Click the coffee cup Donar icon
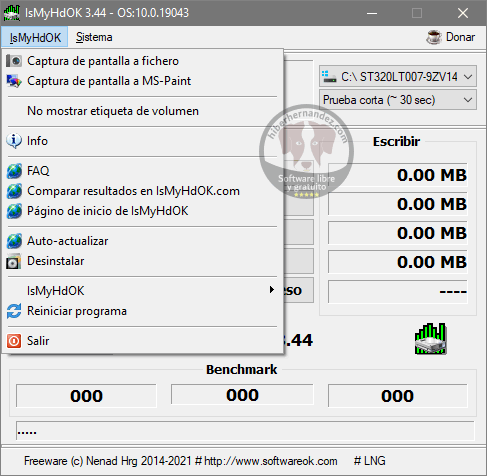 coord(434,37)
